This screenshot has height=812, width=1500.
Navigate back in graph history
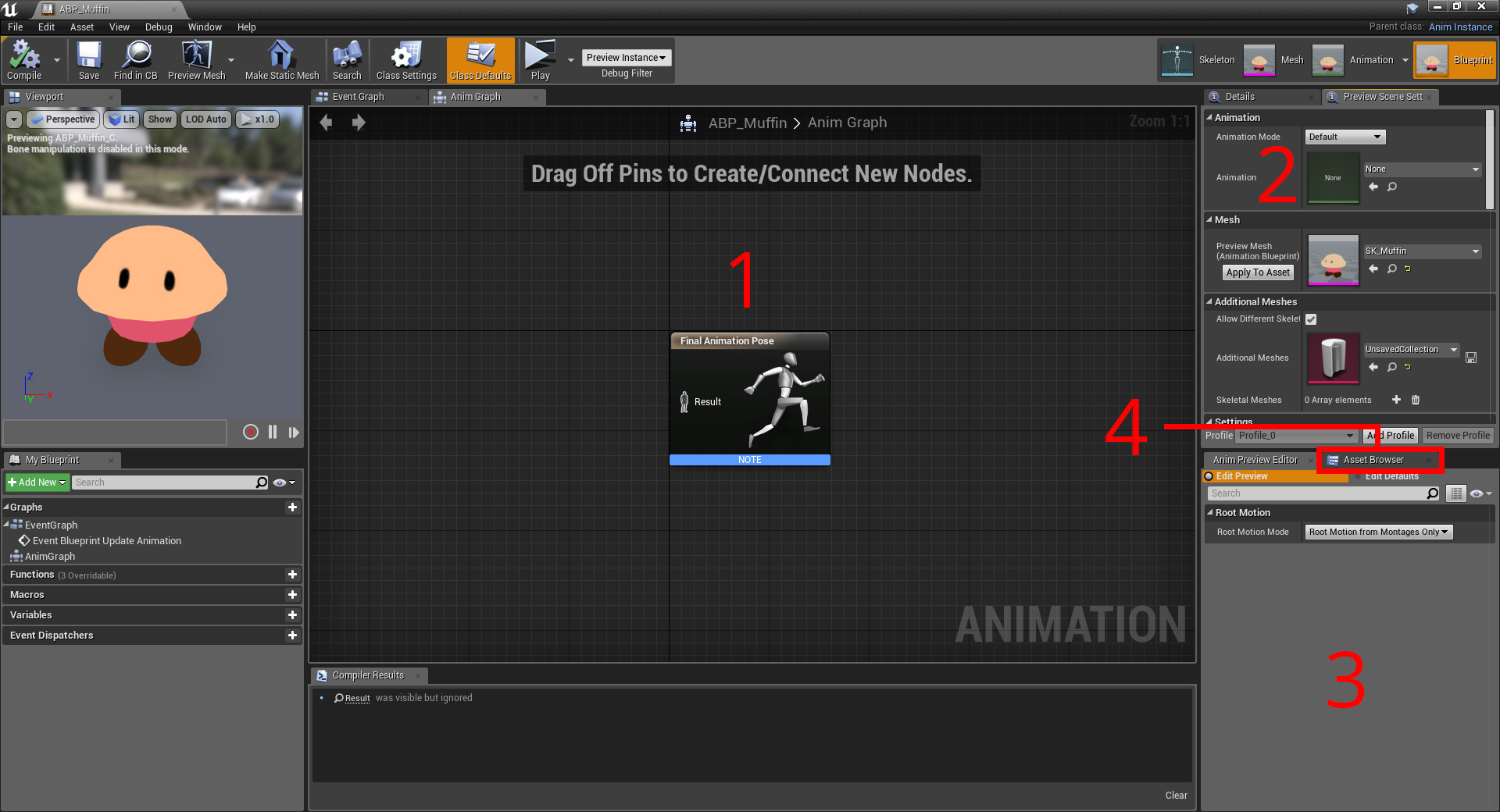(326, 123)
